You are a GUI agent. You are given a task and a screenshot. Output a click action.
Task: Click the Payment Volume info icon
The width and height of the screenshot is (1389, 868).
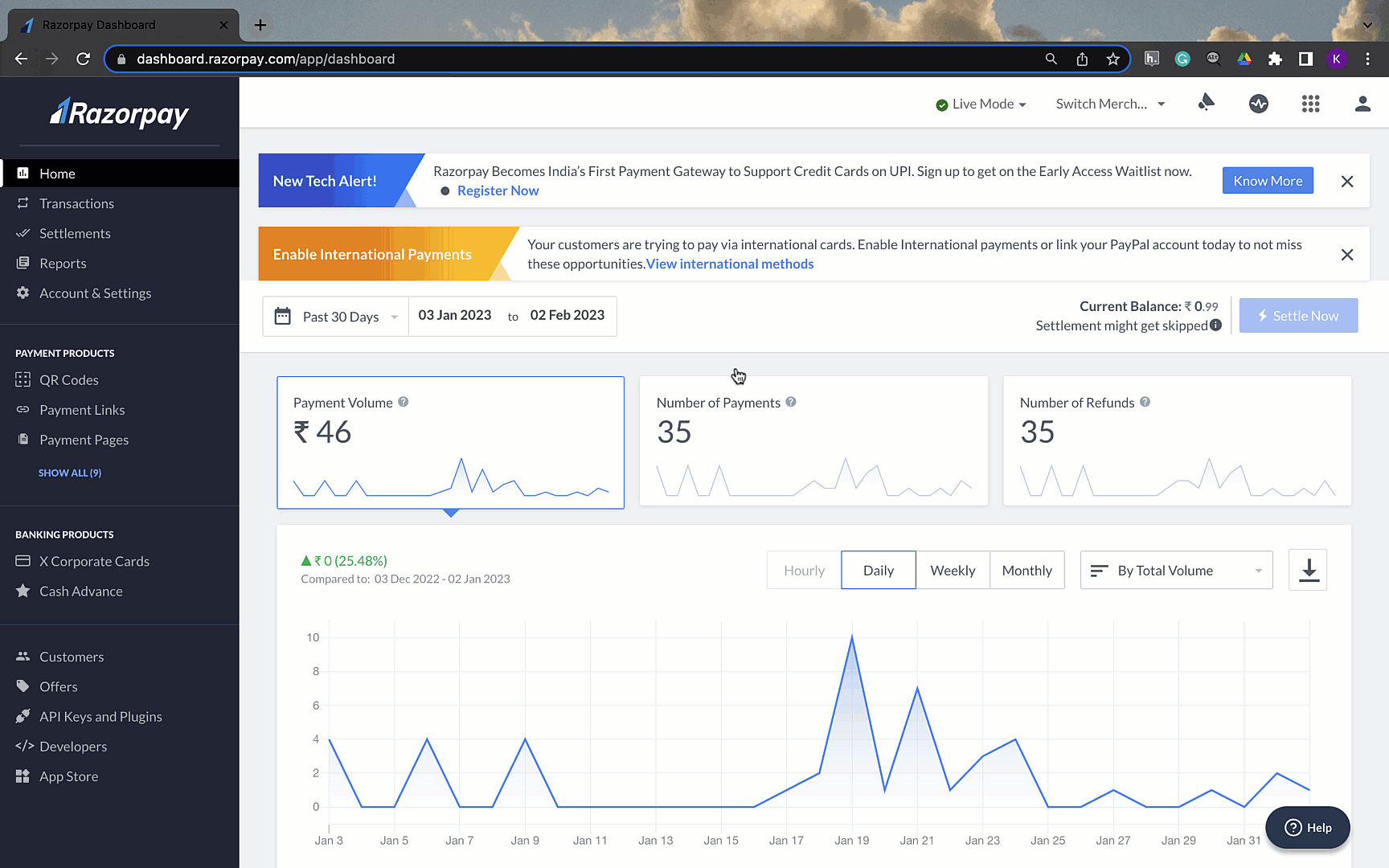(404, 402)
